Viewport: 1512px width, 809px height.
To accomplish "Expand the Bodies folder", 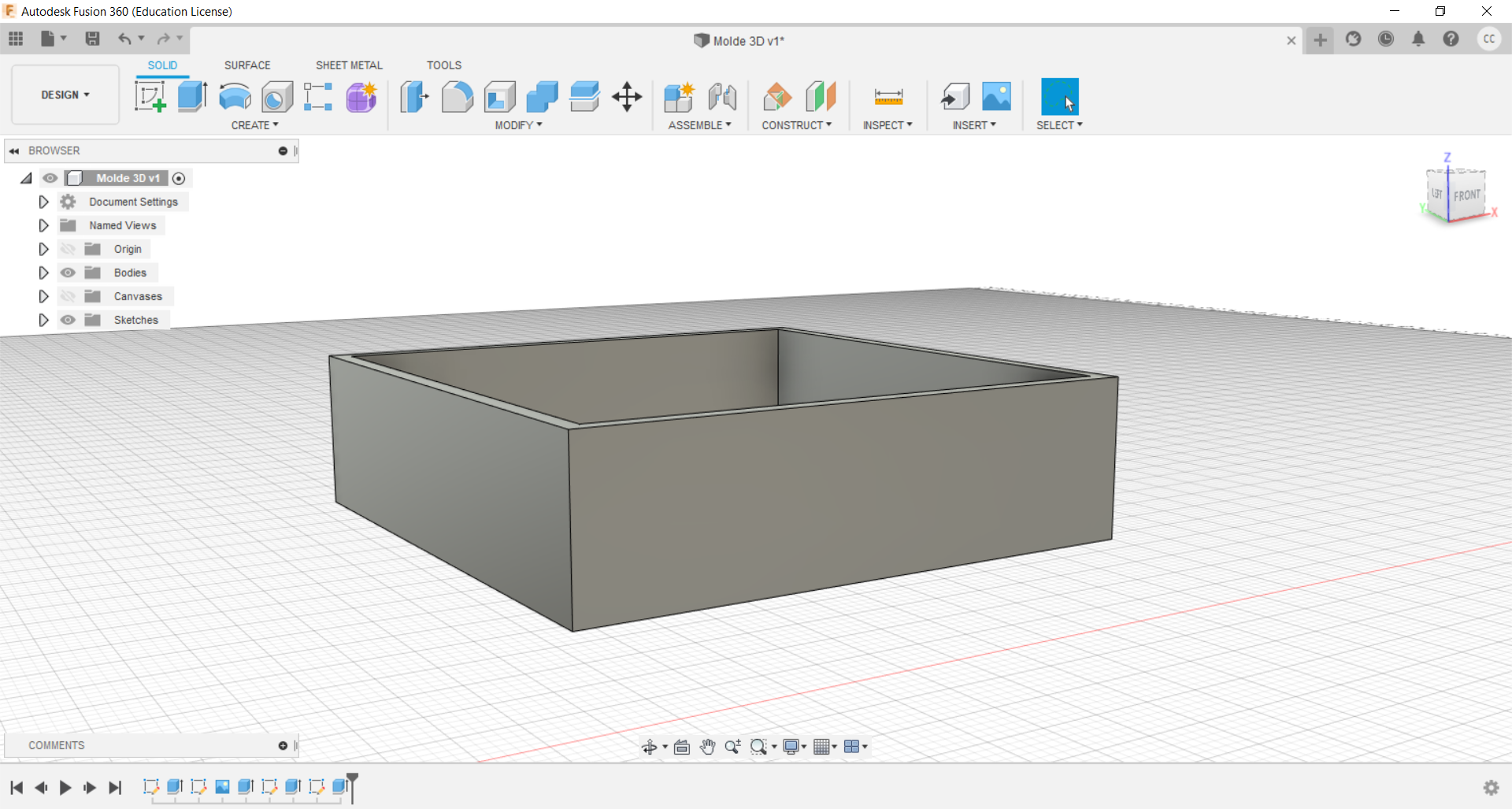I will click(x=43, y=273).
